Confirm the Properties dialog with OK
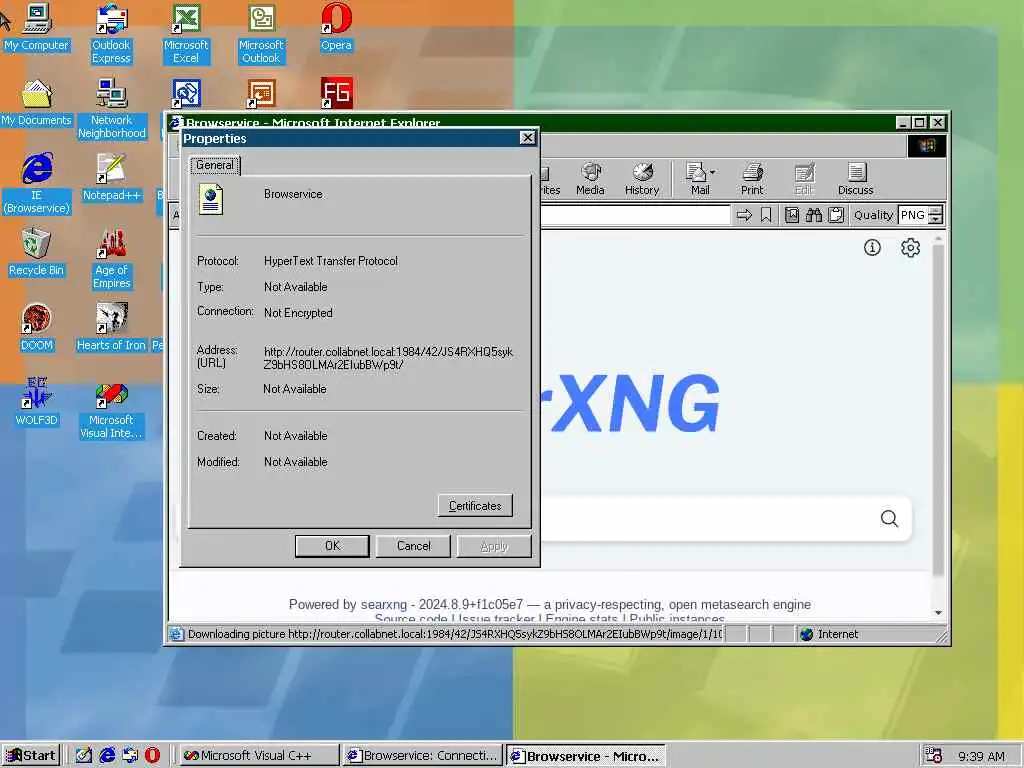This screenshot has width=1024, height=768. coord(332,546)
